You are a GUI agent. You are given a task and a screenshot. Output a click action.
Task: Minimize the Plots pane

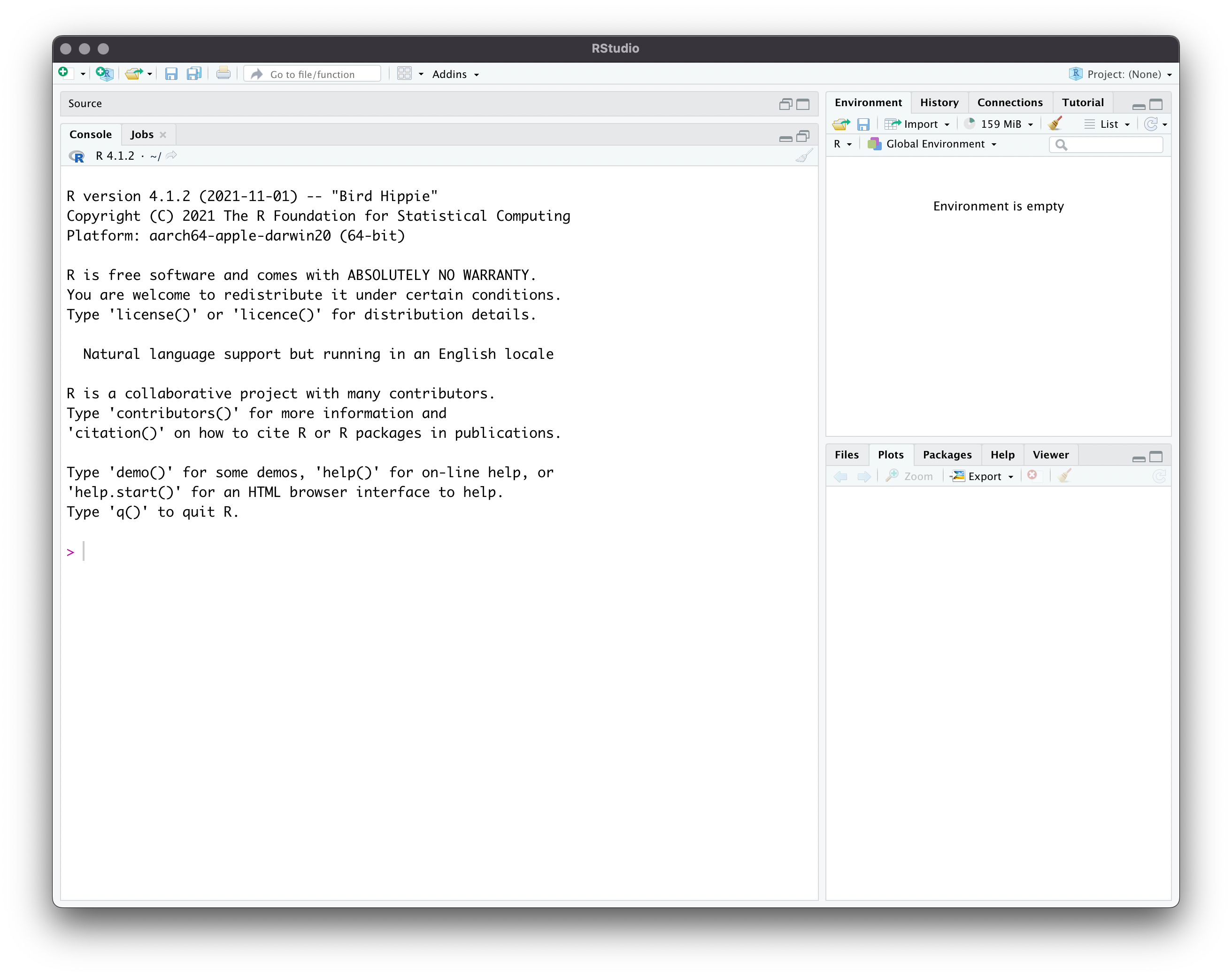click(x=1138, y=458)
